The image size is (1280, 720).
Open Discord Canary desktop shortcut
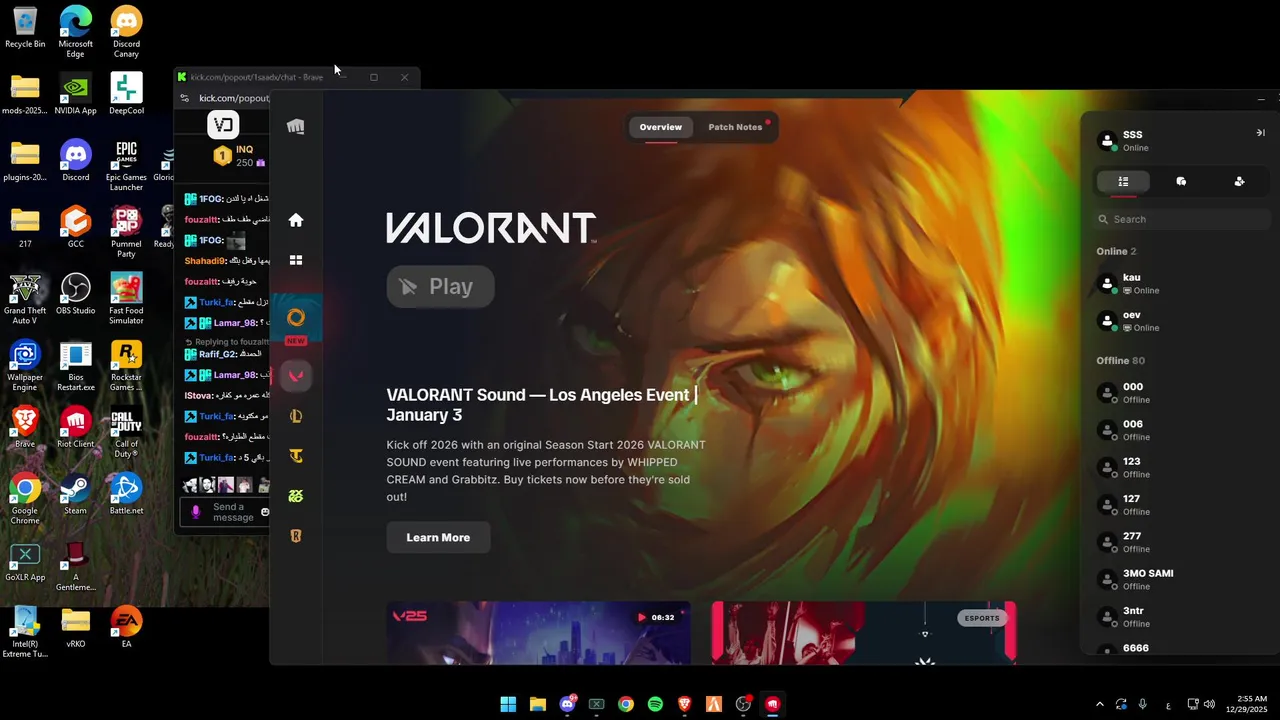point(126,30)
